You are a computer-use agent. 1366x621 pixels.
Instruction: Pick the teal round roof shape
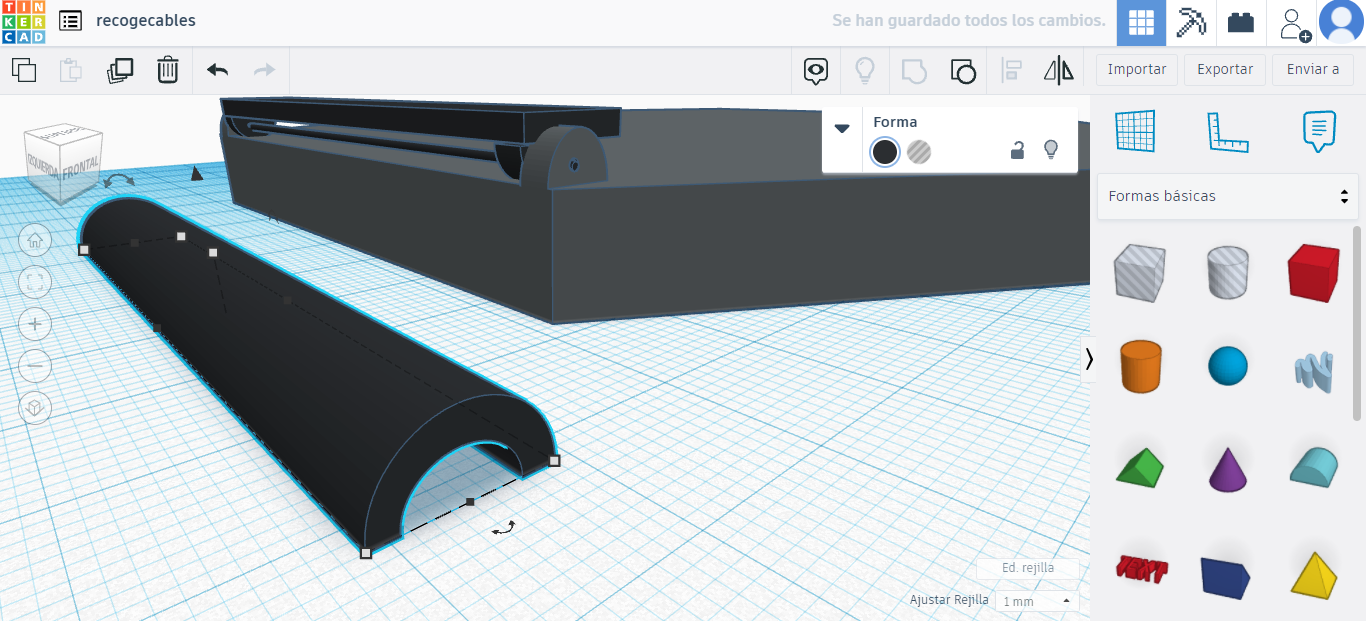(1313, 467)
